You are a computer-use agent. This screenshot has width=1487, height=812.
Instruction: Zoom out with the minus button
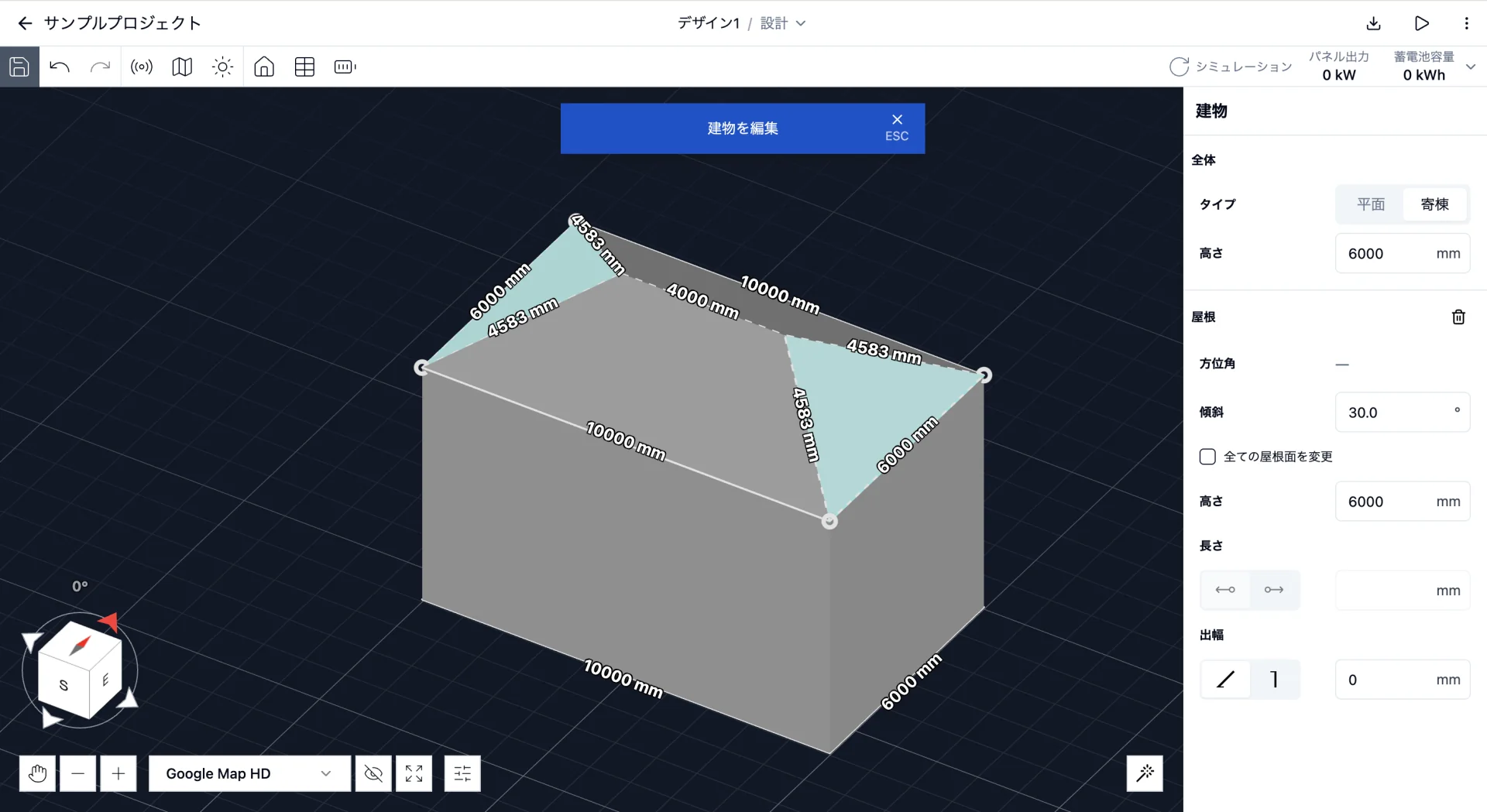click(77, 773)
